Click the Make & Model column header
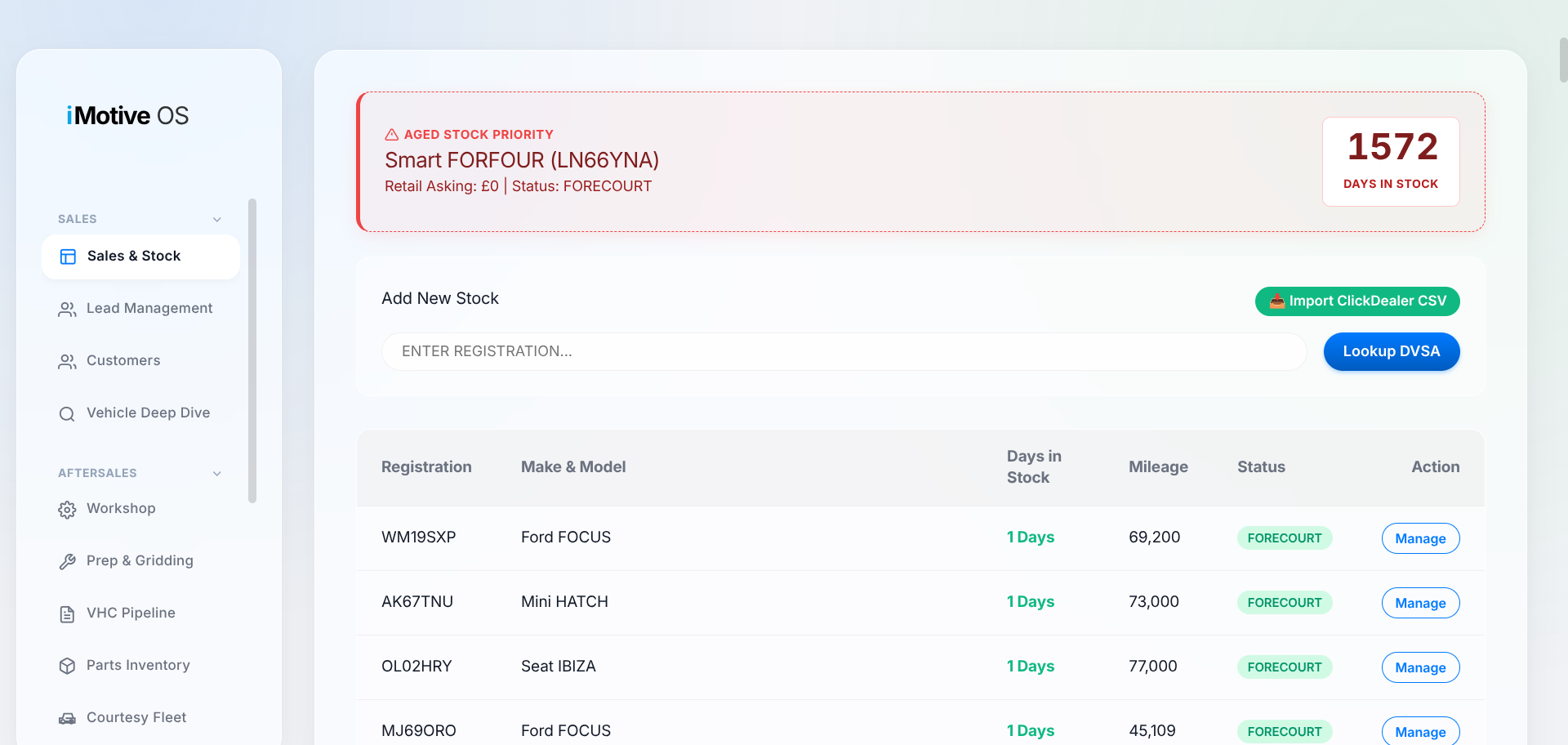1568x745 pixels. coord(573,467)
